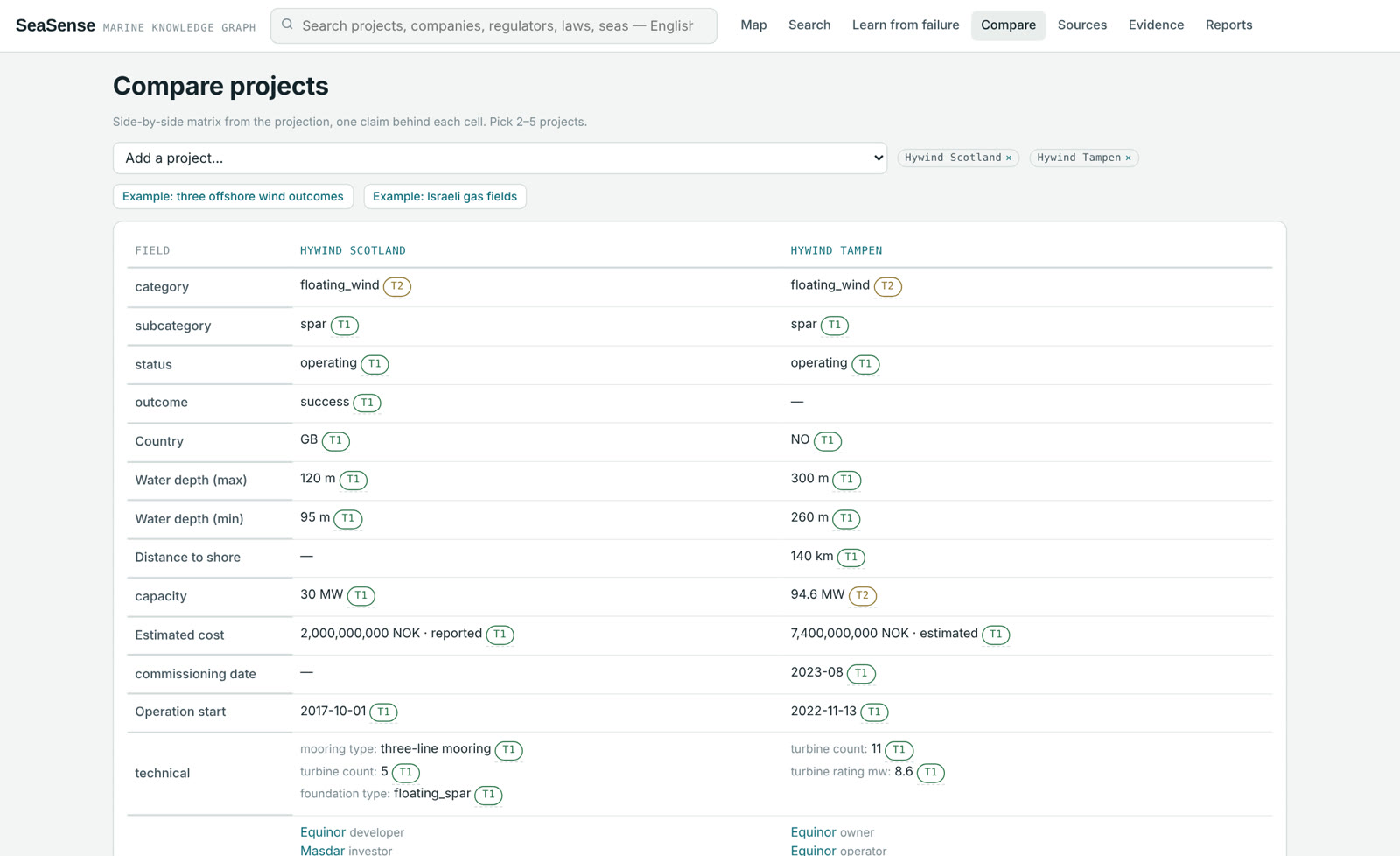Click T2 badge for Hywind Scotland category
The height and width of the screenshot is (856, 1400).
[x=397, y=286]
